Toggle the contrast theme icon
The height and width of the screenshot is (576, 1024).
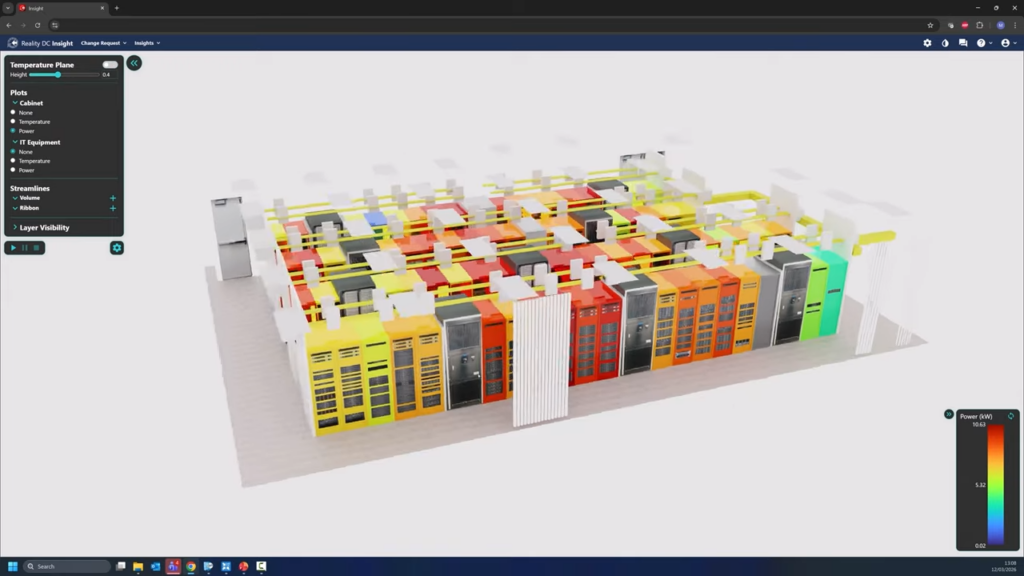point(945,43)
